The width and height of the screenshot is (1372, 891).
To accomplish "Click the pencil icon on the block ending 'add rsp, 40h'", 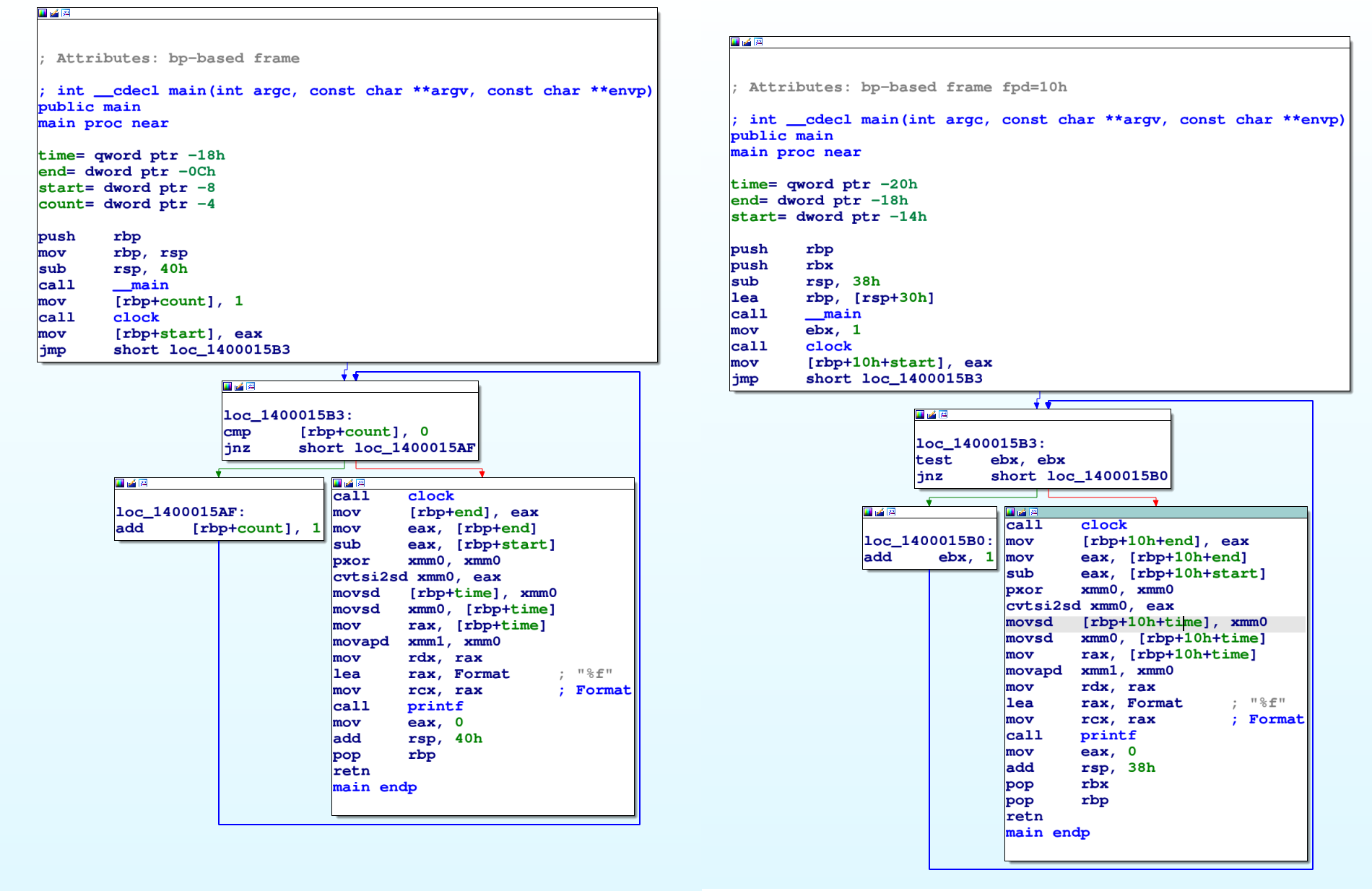I will (x=349, y=483).
